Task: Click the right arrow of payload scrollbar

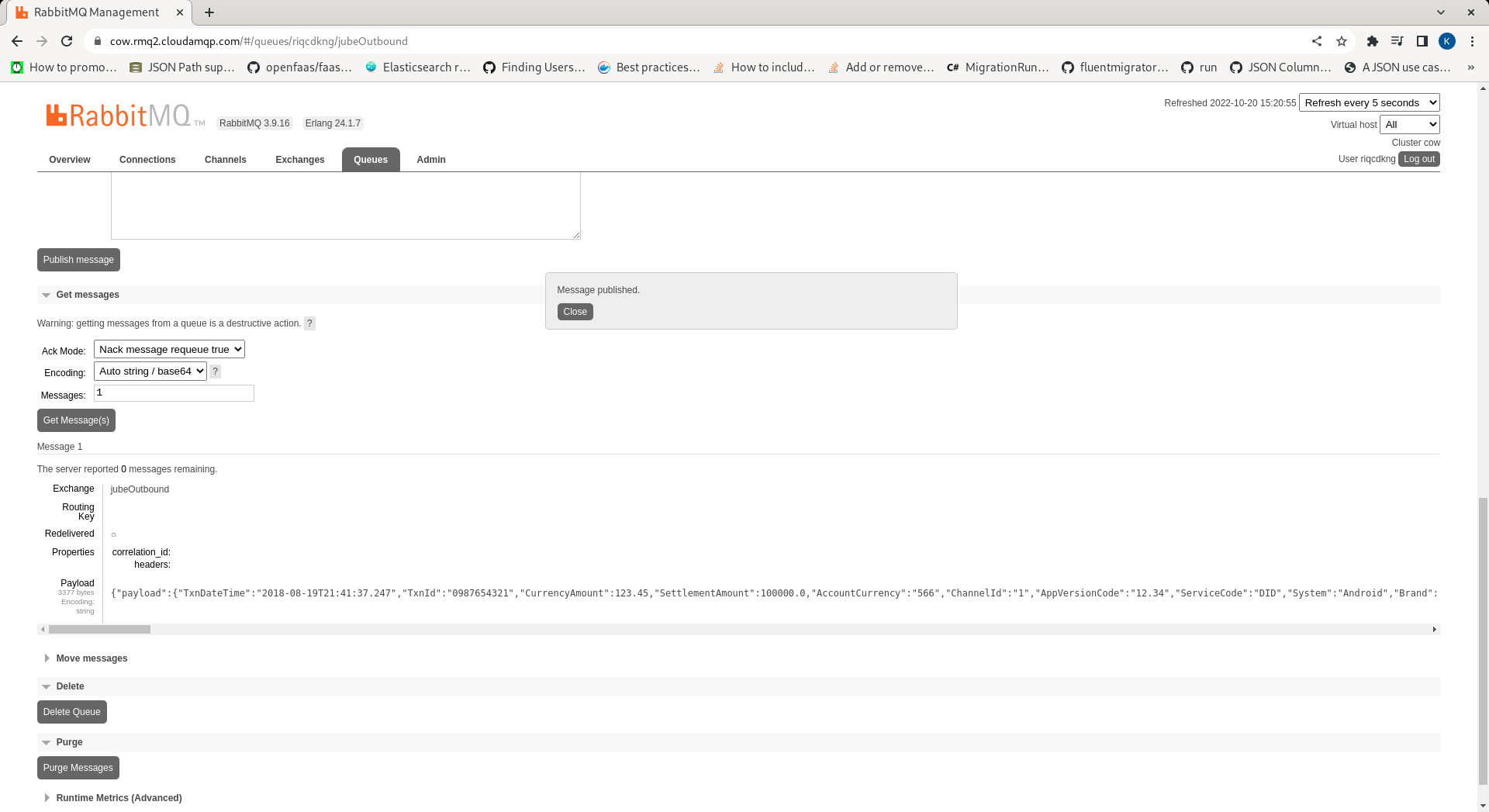Action: point(1435,630)
